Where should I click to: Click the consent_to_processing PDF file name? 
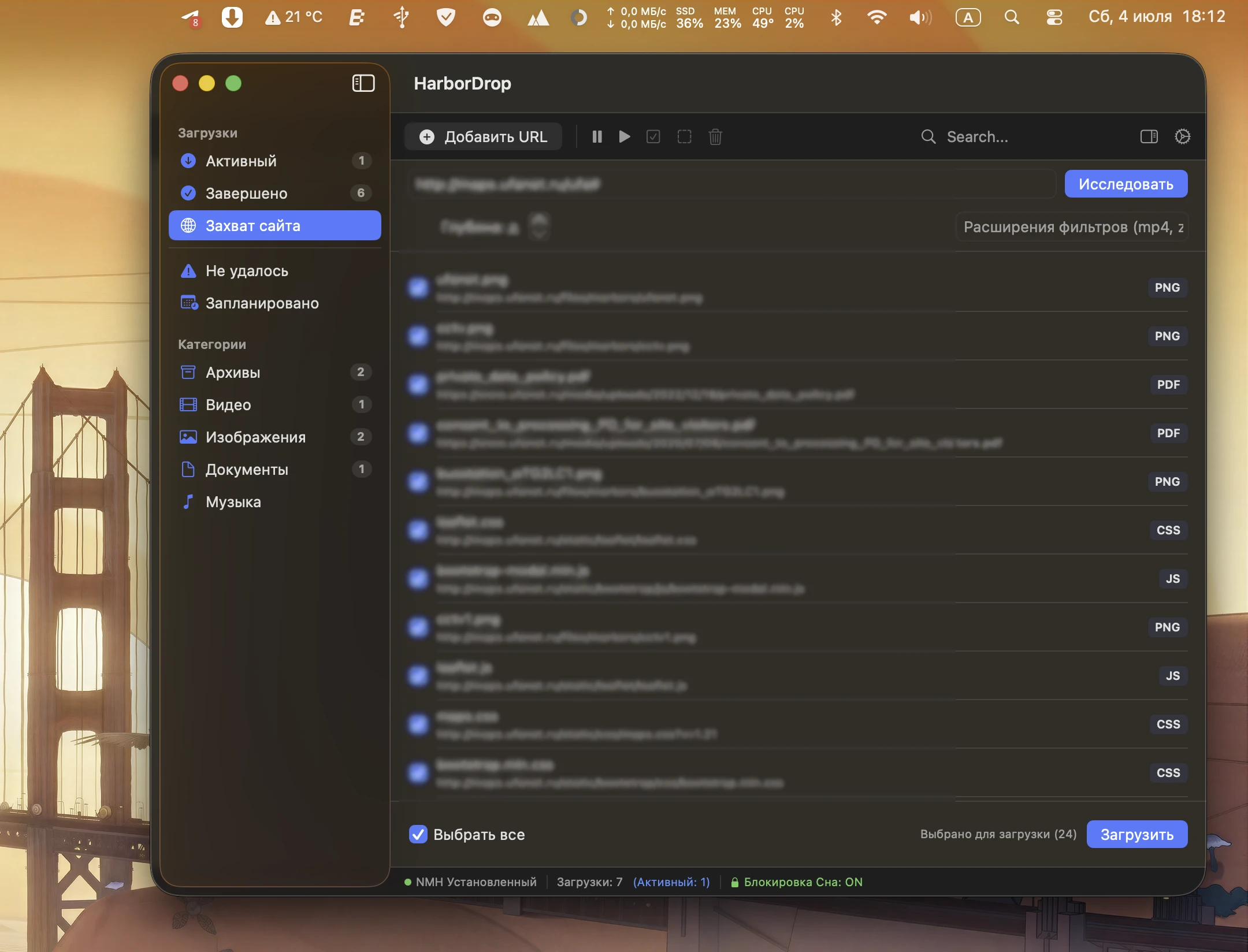point(596,425)
